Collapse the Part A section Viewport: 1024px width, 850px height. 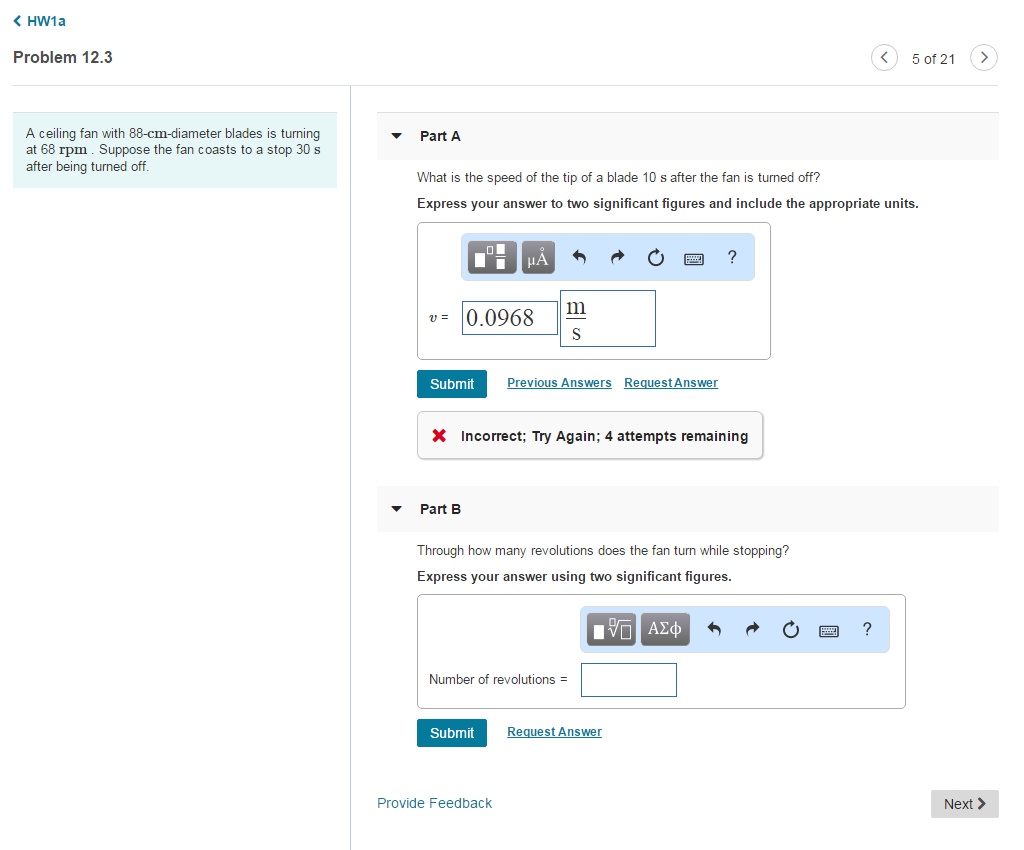coord(396,136)
